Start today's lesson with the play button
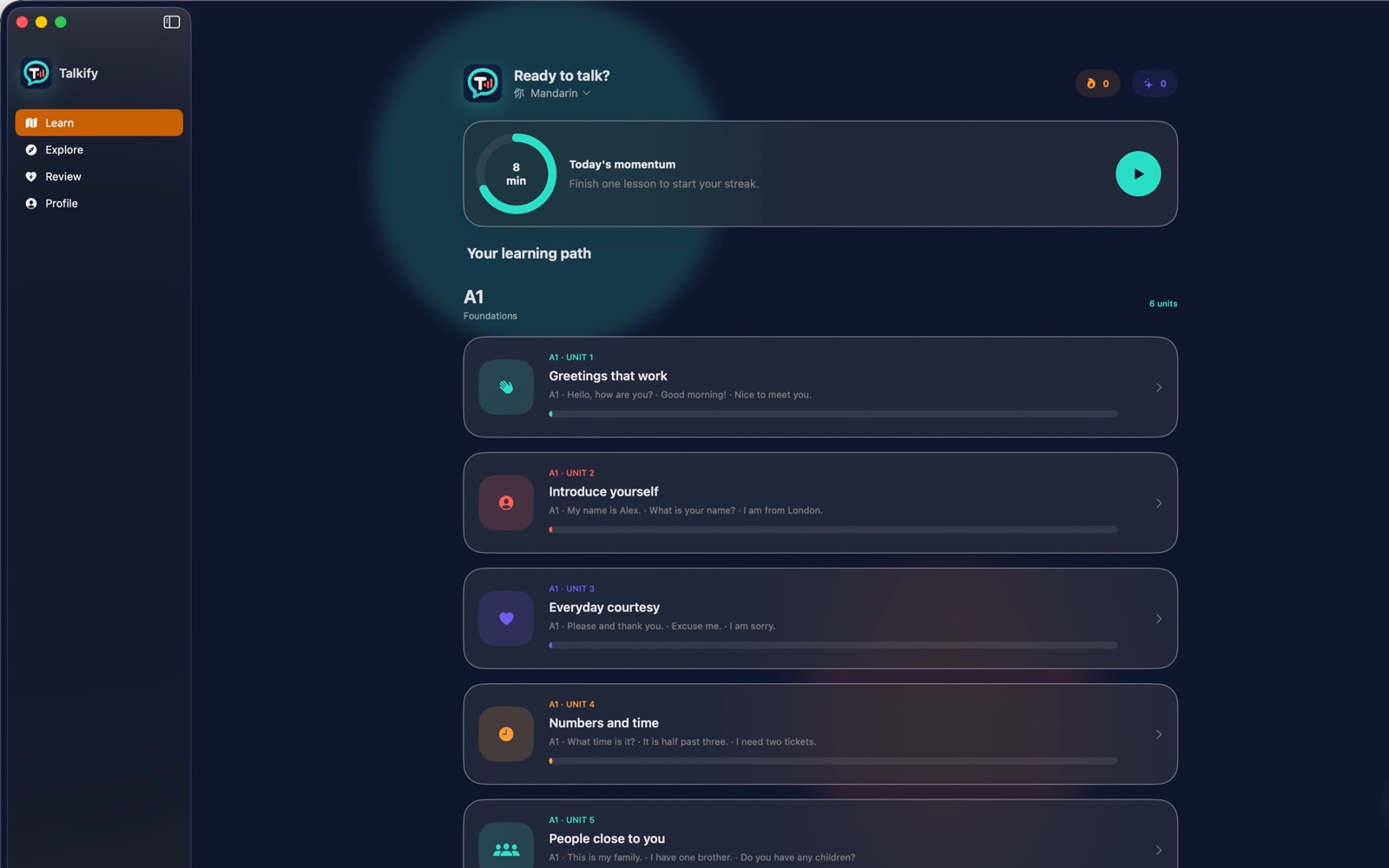The image size is (1389, 868). tap(1138, 174)
